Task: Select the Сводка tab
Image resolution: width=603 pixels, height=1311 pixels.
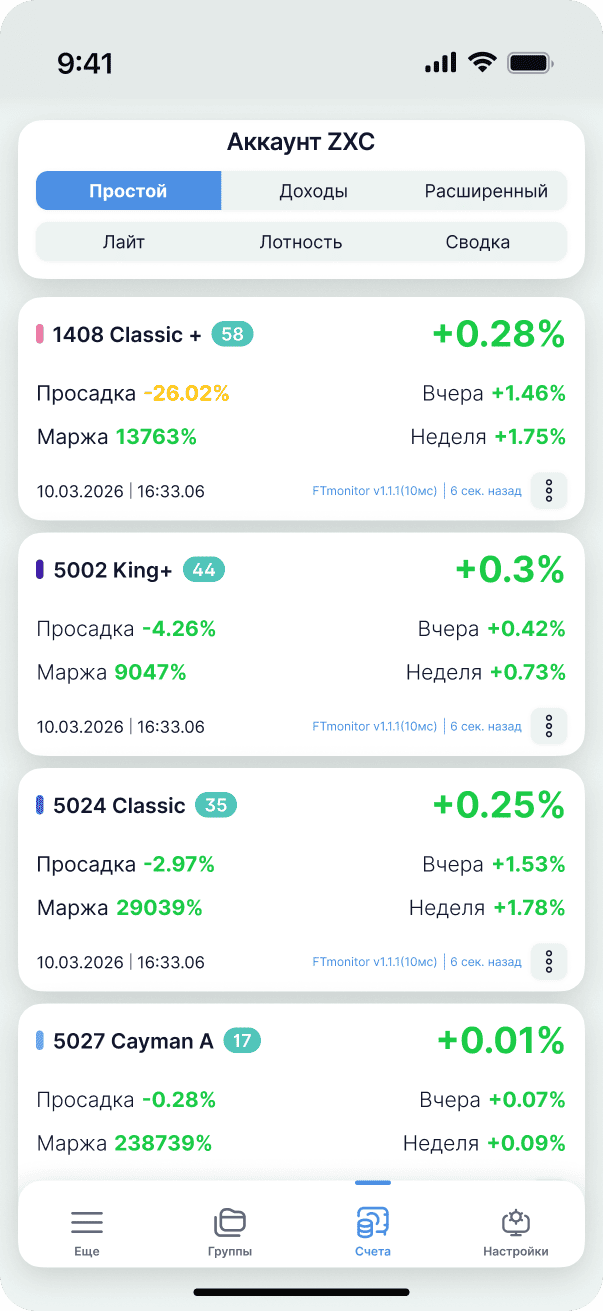Action: pos(477,242)
